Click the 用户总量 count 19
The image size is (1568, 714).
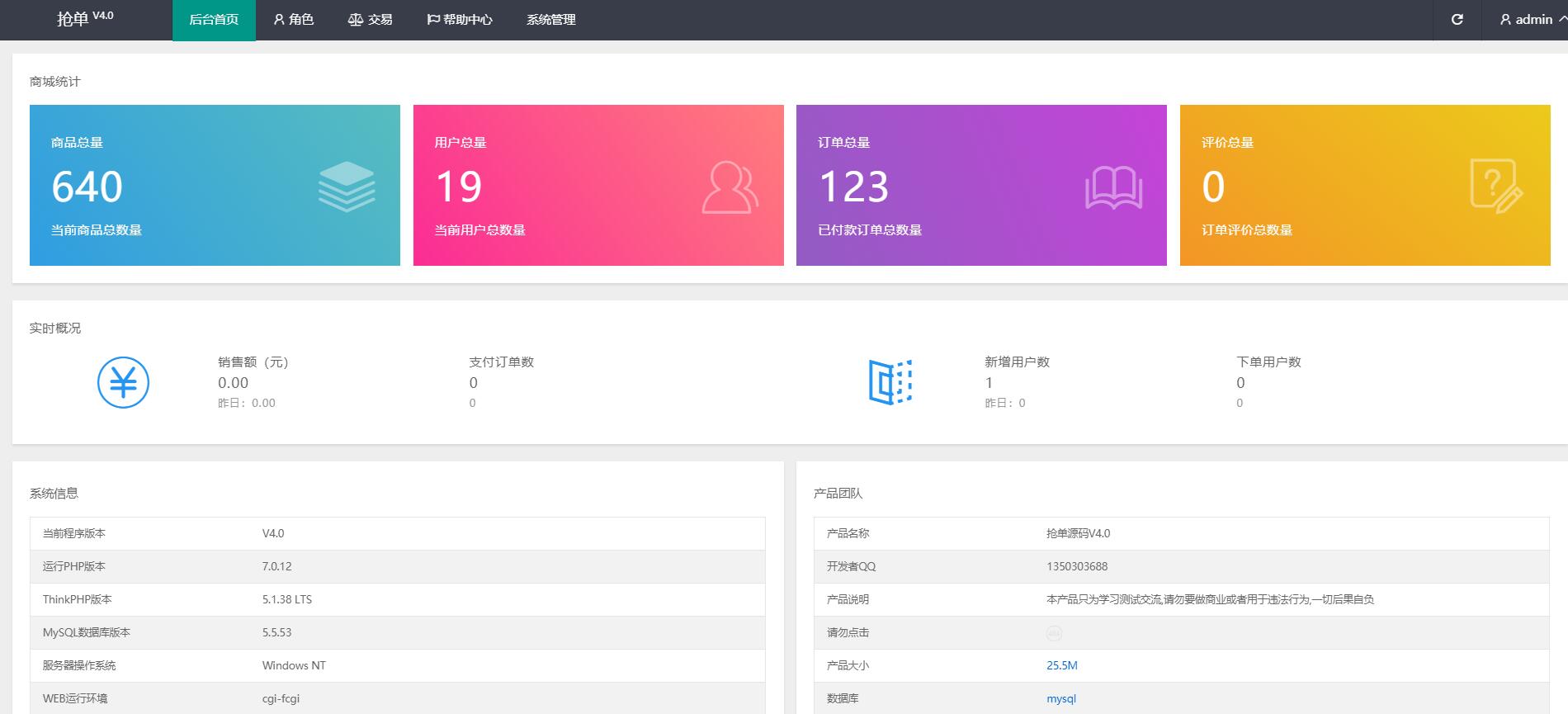[x=459, y=187]
